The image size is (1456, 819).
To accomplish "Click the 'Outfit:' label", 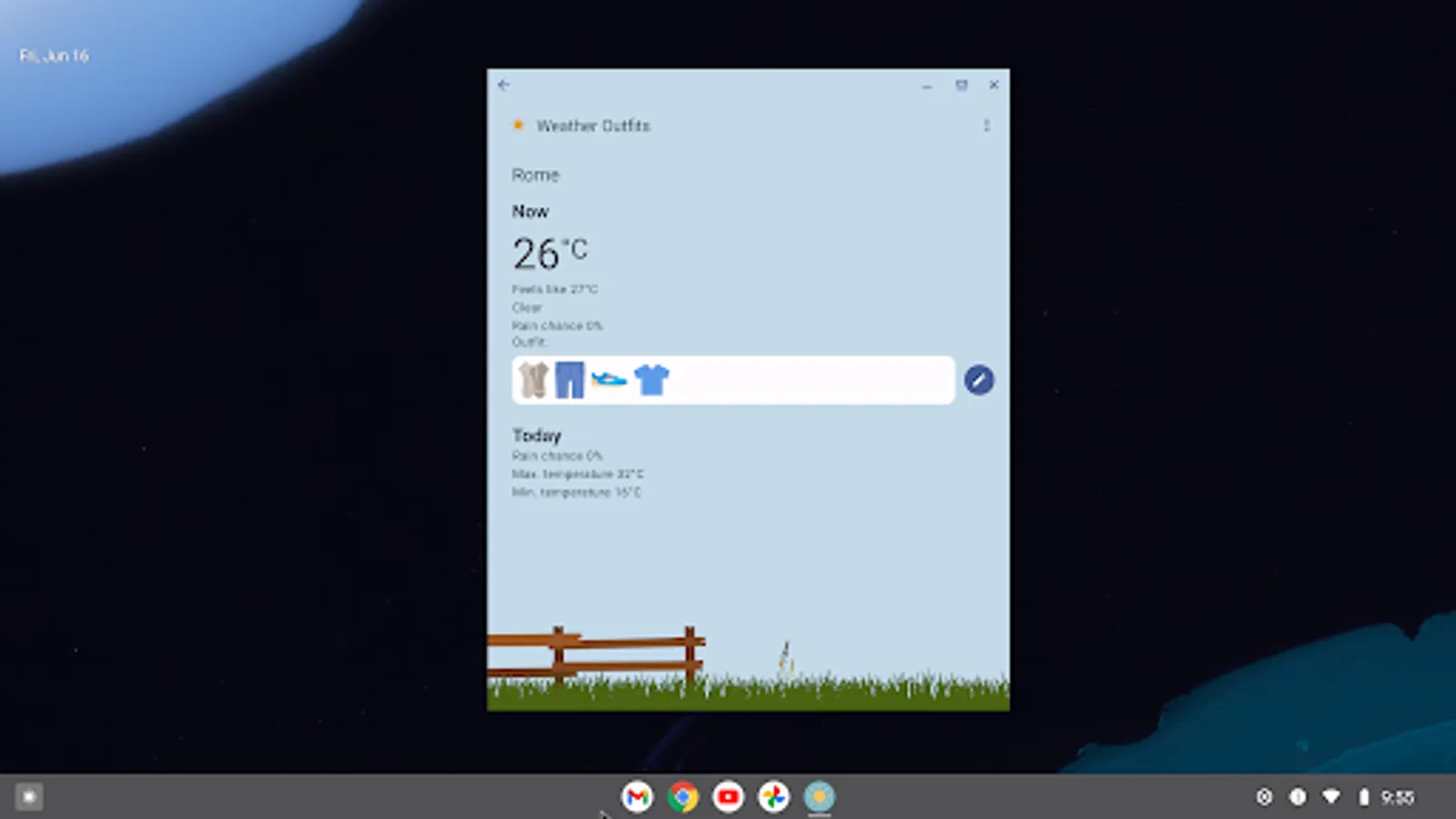I will pyautogui.click(x=530, y=342).
